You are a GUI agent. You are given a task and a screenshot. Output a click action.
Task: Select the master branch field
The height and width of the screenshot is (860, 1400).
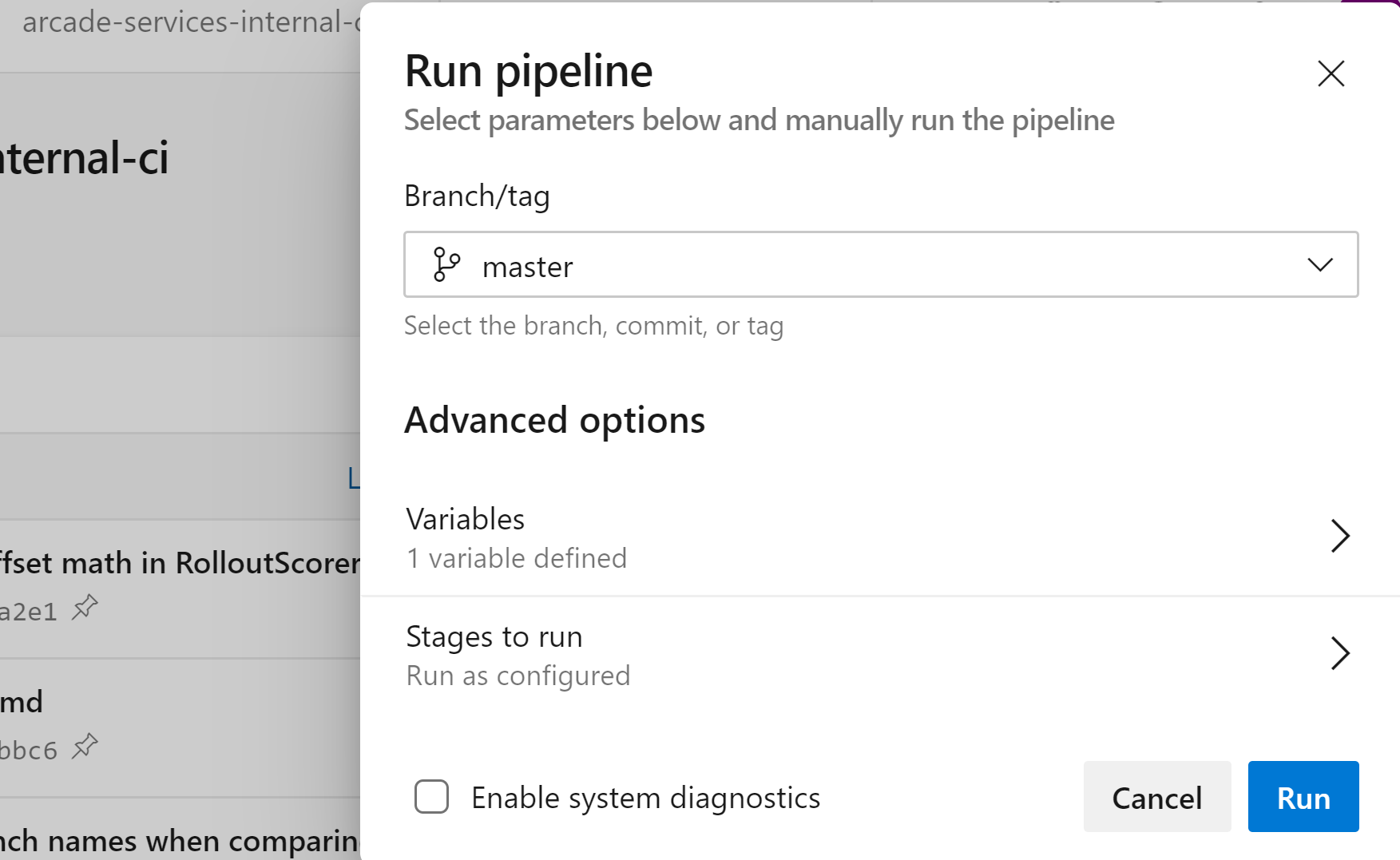[x=799, y=264]
